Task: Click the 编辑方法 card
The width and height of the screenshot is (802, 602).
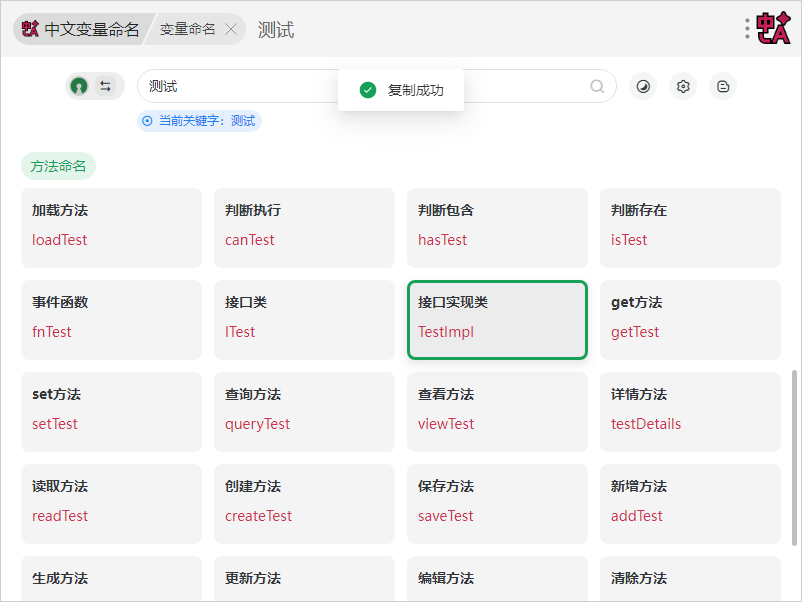Action: click(x=497, y=578)
